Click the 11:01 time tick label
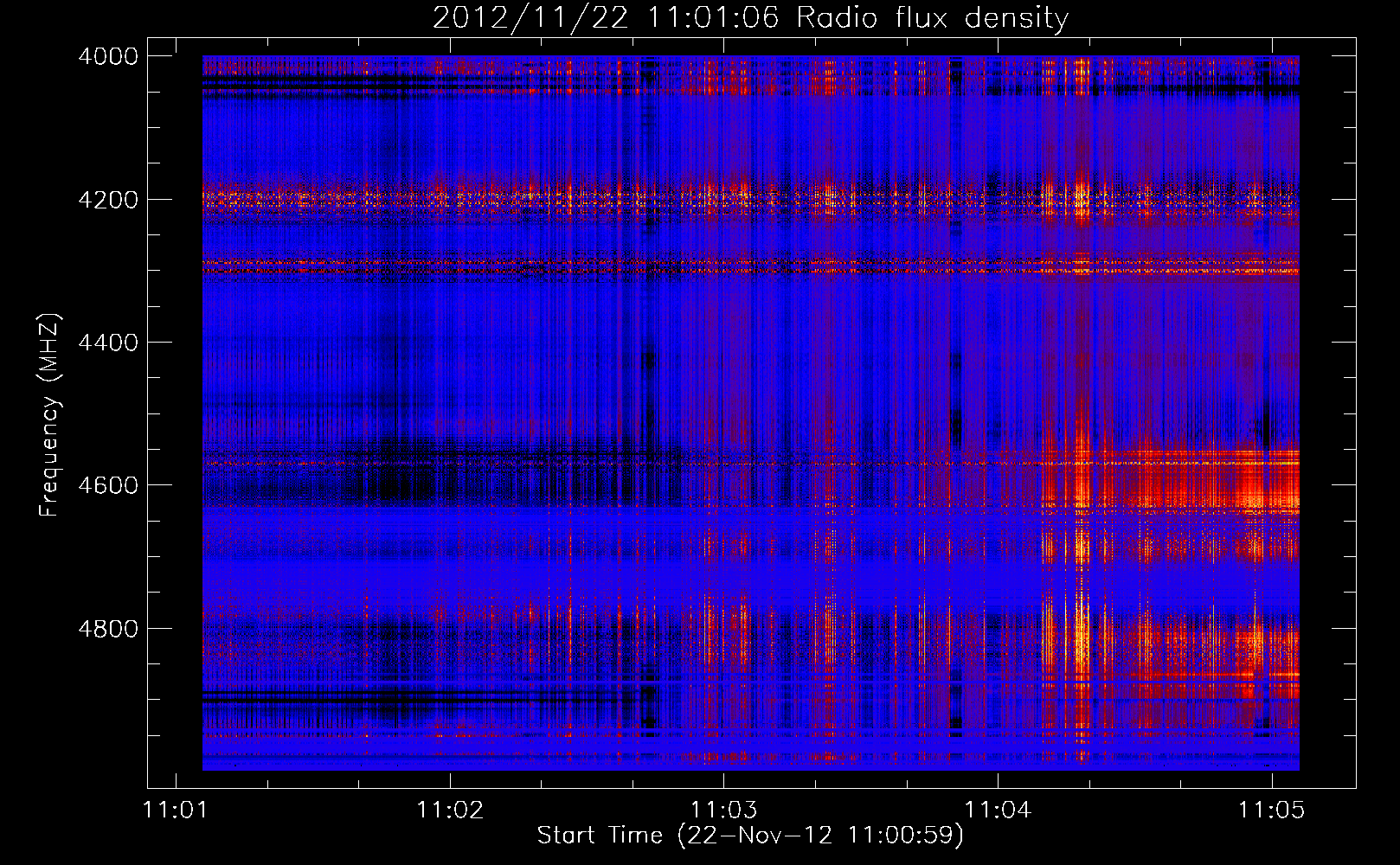This screenshot has width=1400, height=865. [x=177, y=810]
